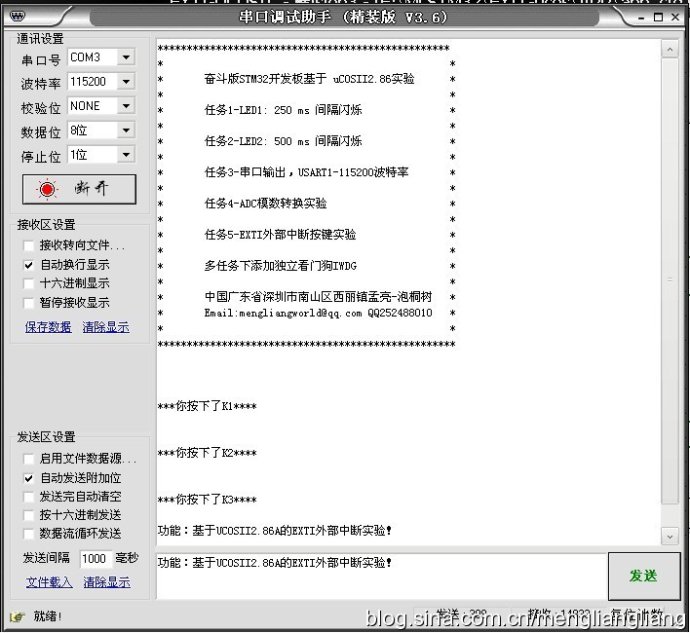The image size is (690, 633).
Task: Click the send text input area
Action: point(381,576)
